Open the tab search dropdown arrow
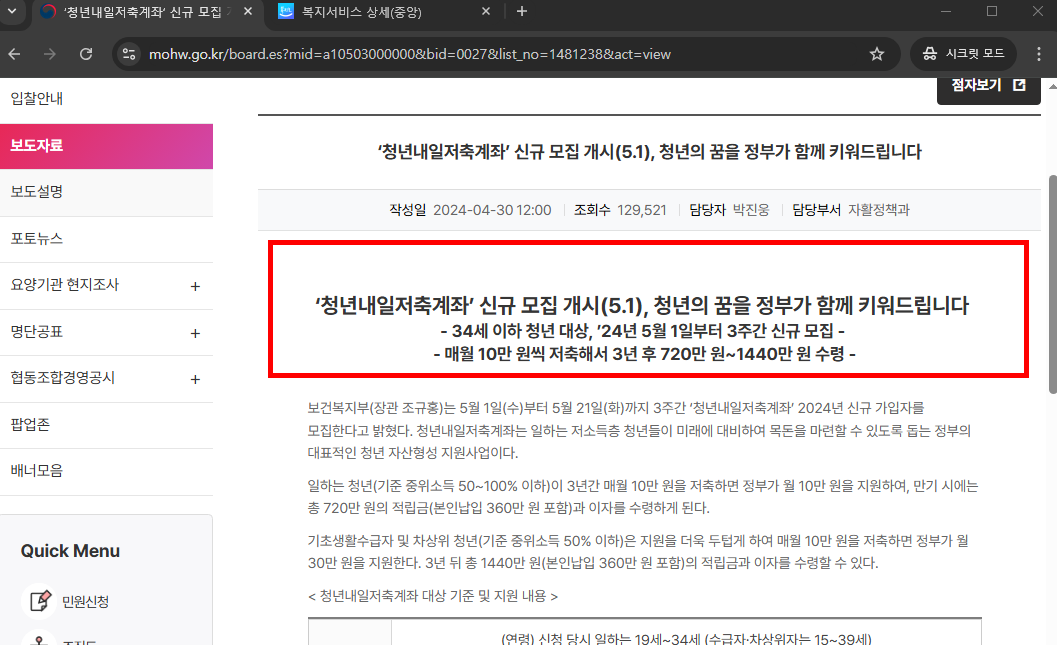This screenshot has height=645, width=1057. 12,11
